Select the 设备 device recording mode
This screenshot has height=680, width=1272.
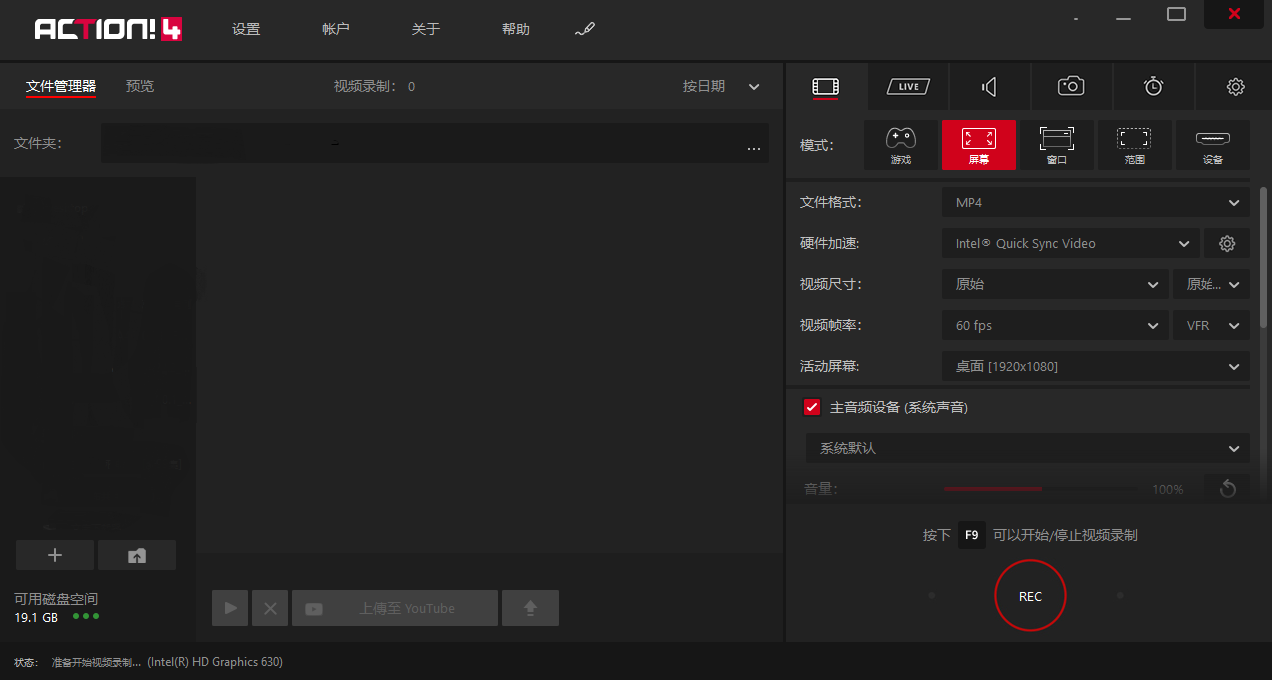click(x=1213, y=145)
